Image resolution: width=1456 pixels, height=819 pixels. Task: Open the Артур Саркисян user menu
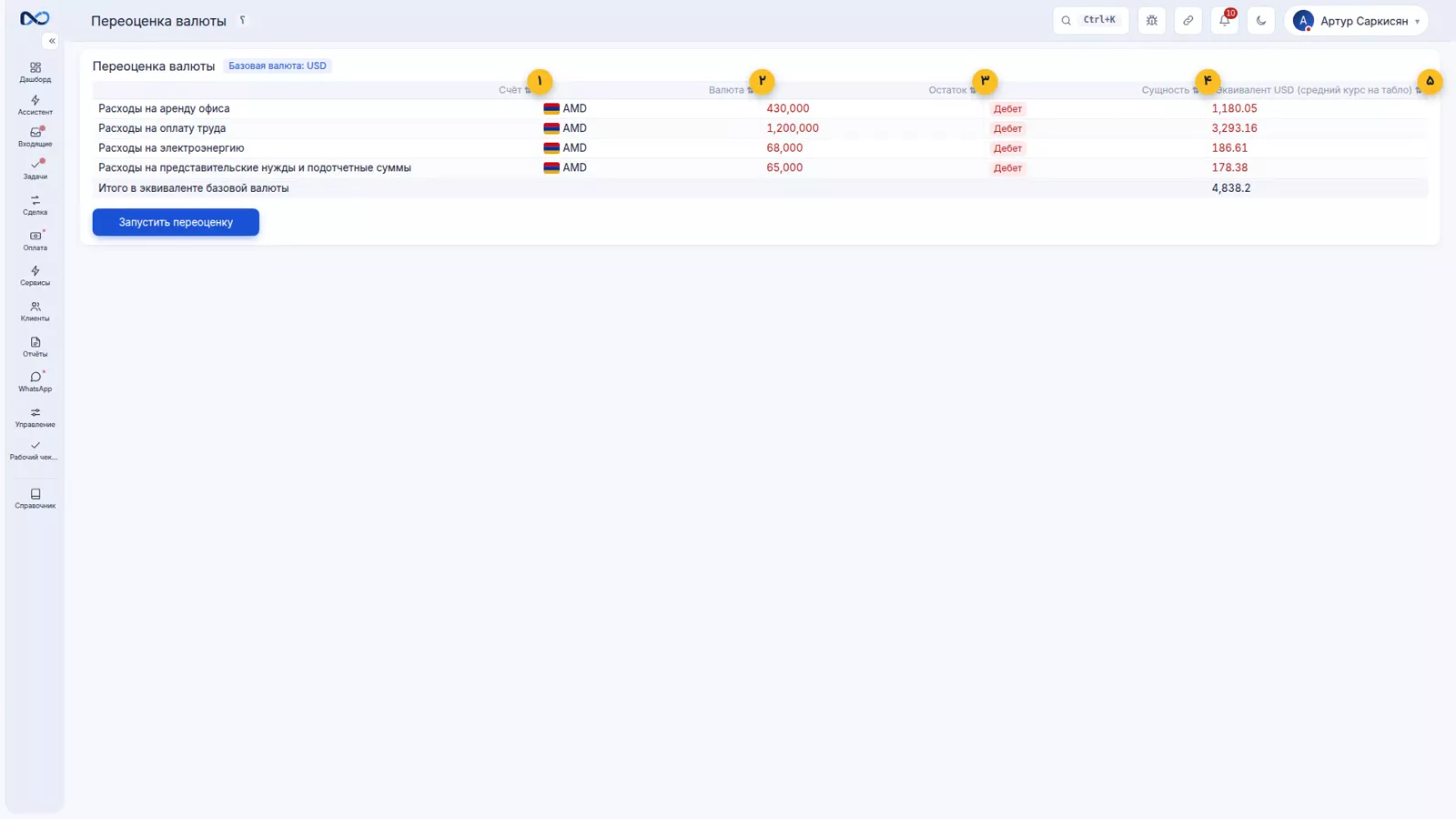click(x=1356, y=20)
